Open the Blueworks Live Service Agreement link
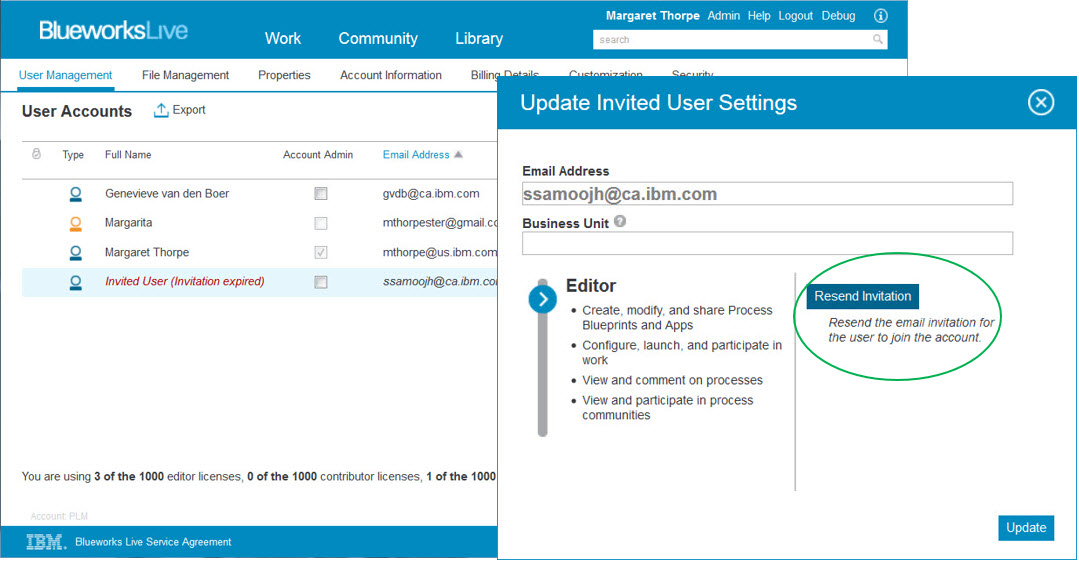The width and height of the screenshot is (1079, 562). click(x=153, y=542)
